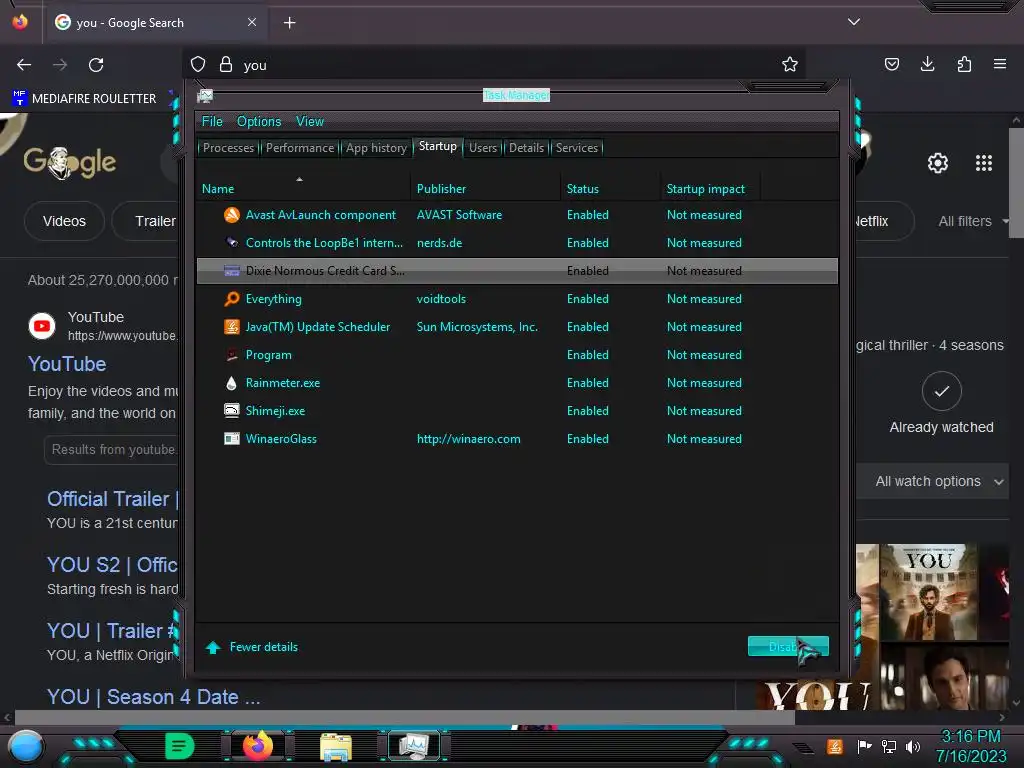Click the Task Manager title bar icon
The width and height of the screenshot is (1024, 768).
tap(205, 96)
